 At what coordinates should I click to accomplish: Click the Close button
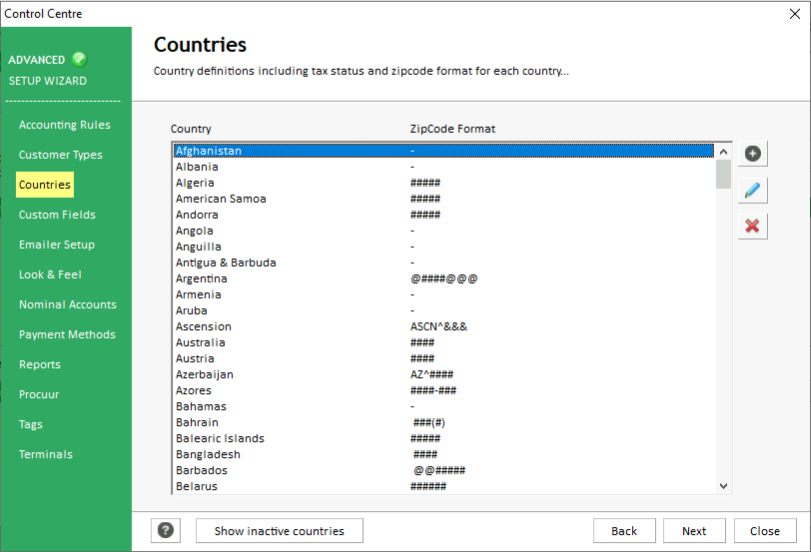(x=765, y=531)
